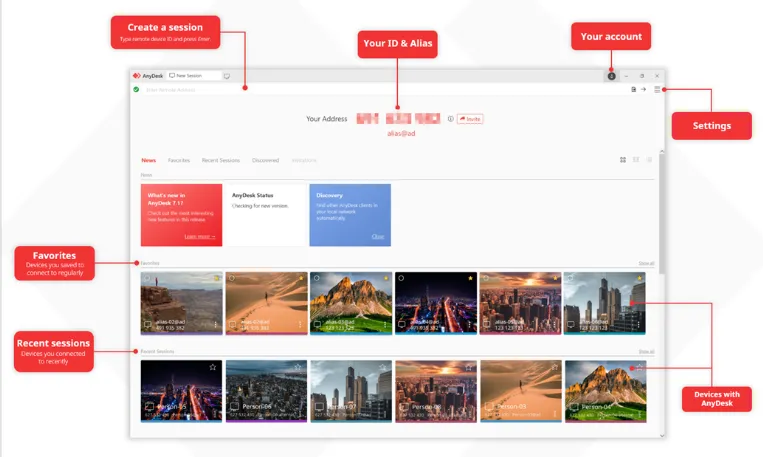The image size is (763, 457).
Task: Star the Person-06 recent session
Action: coord(297,367)
